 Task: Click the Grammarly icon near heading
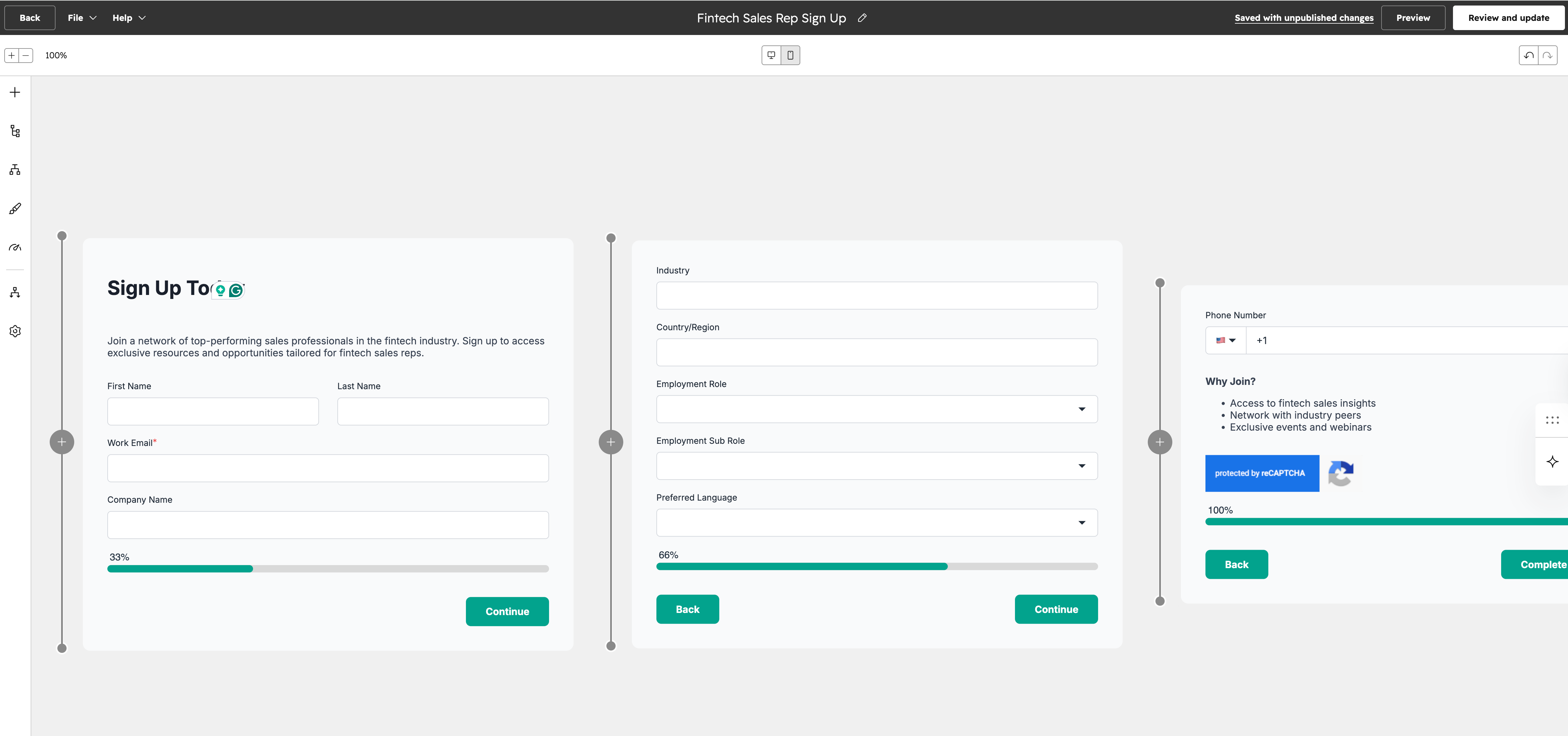click(x=236, y=291)
